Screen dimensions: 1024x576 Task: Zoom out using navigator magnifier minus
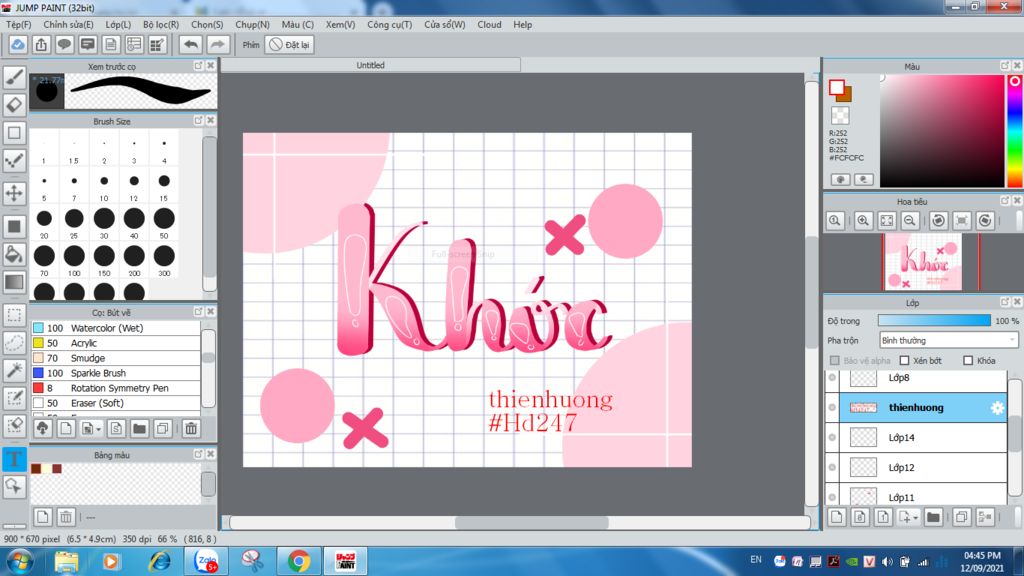[x=910, y=221]
